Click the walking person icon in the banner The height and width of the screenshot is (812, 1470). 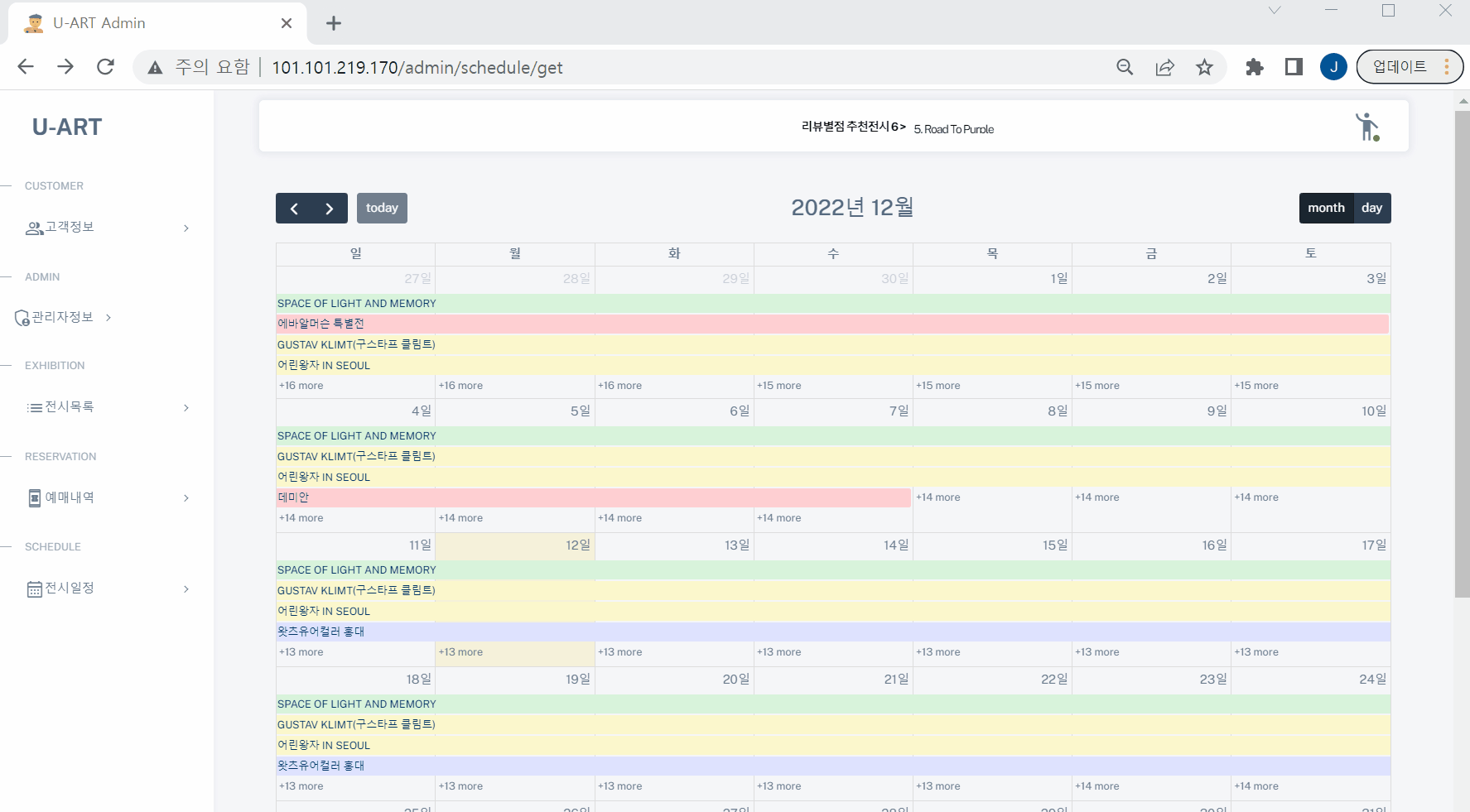coord(1367,126)
